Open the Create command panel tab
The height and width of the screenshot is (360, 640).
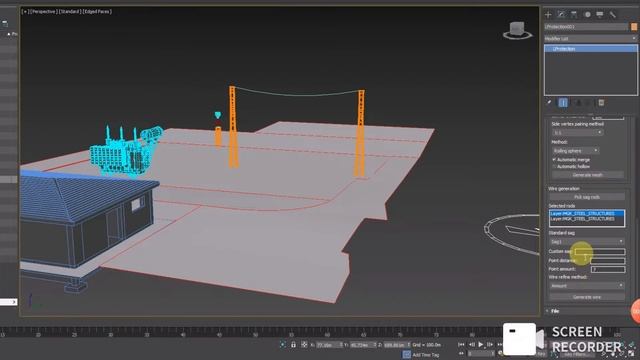pos(548,15)
